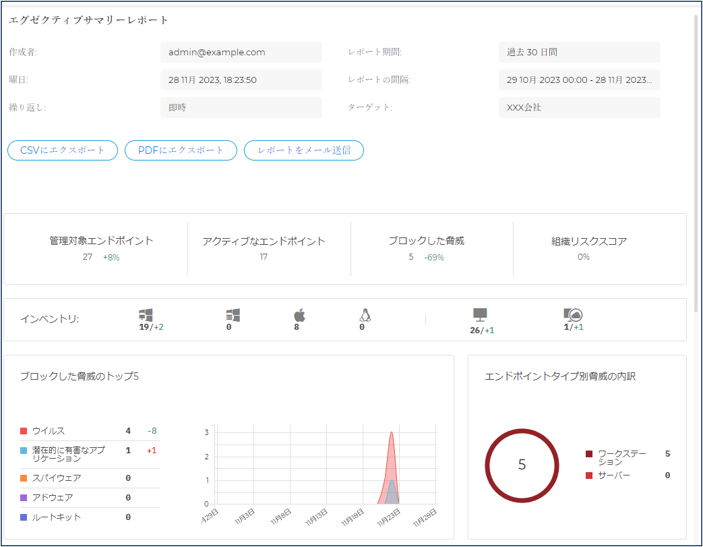703x547 pixels.
Task: Select the desktop monitor icon showing 26/+1
Action: [480, 315]
